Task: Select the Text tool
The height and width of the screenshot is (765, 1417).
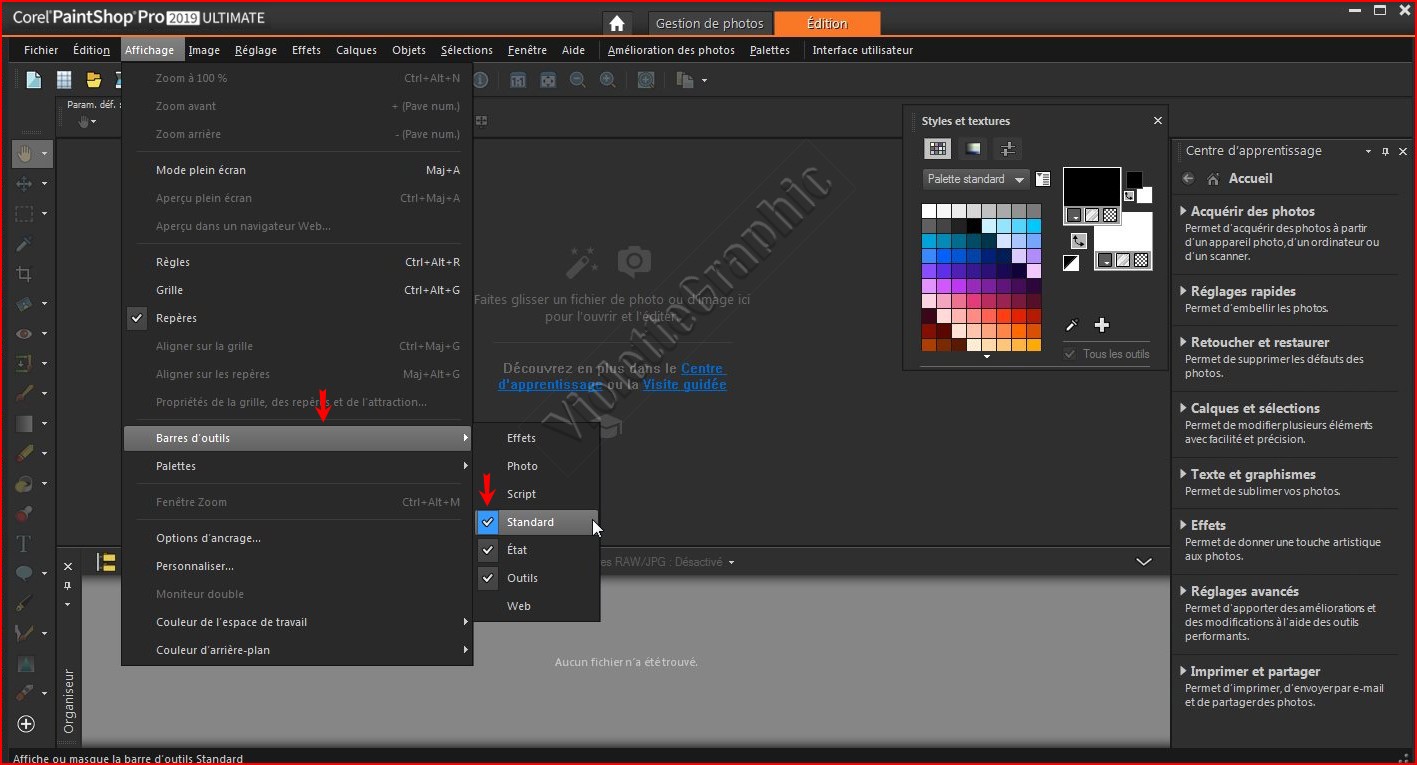Action: click(x=24, y=544)
